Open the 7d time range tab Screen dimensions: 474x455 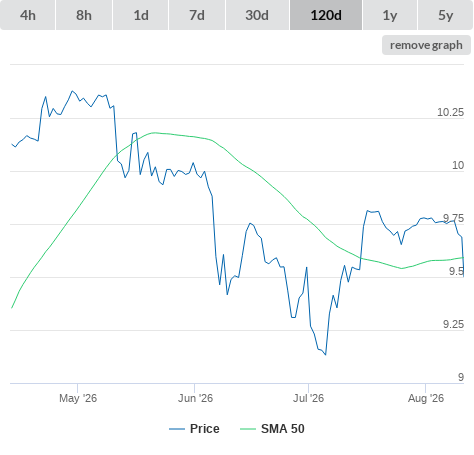point(197,15)
